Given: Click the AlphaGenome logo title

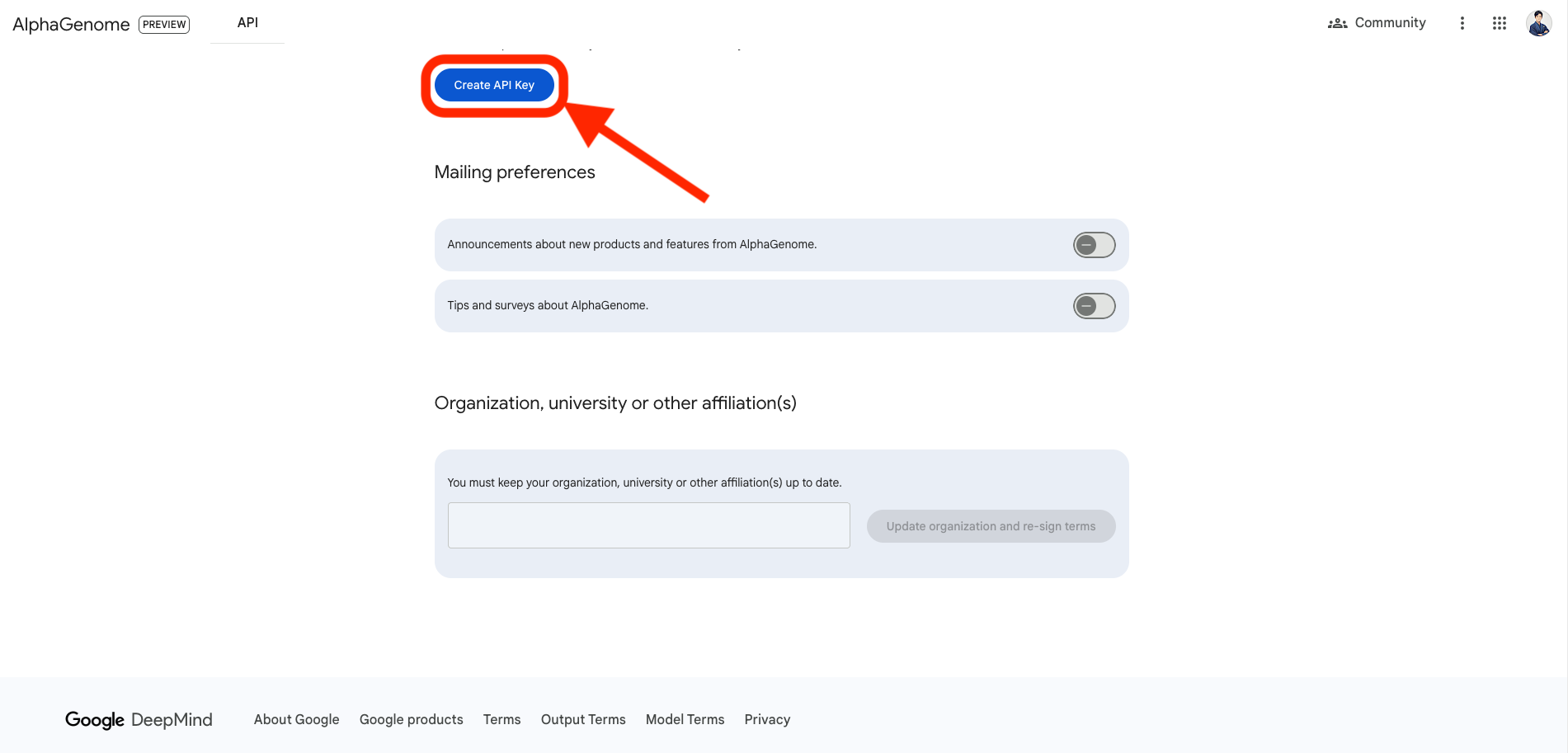Looking at the screenshot, I should (x=71, y=25).
